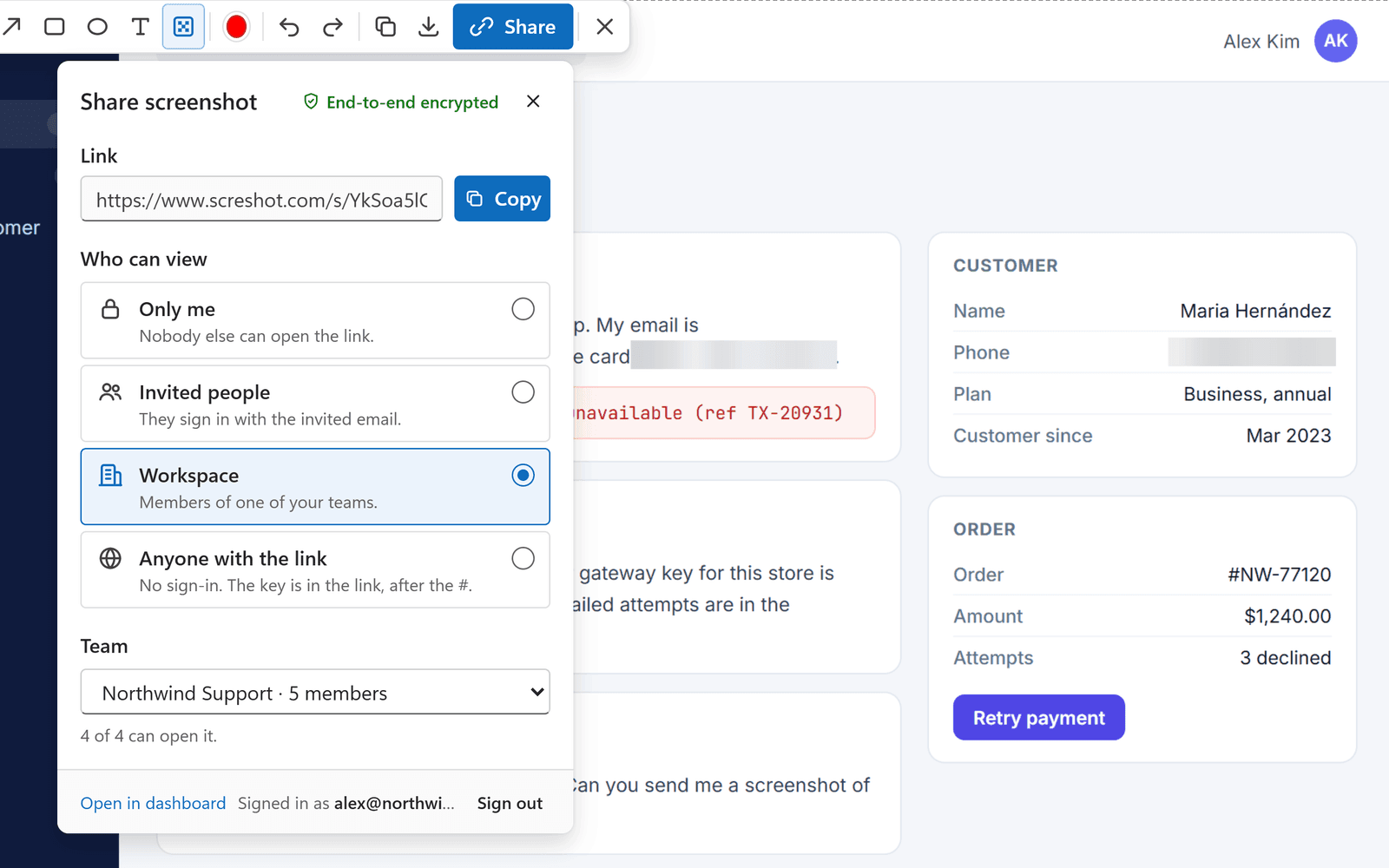This screenshot has width=1389, height=868.
Task: Click the Retry payment button
Action: (x=1039, y=718)
